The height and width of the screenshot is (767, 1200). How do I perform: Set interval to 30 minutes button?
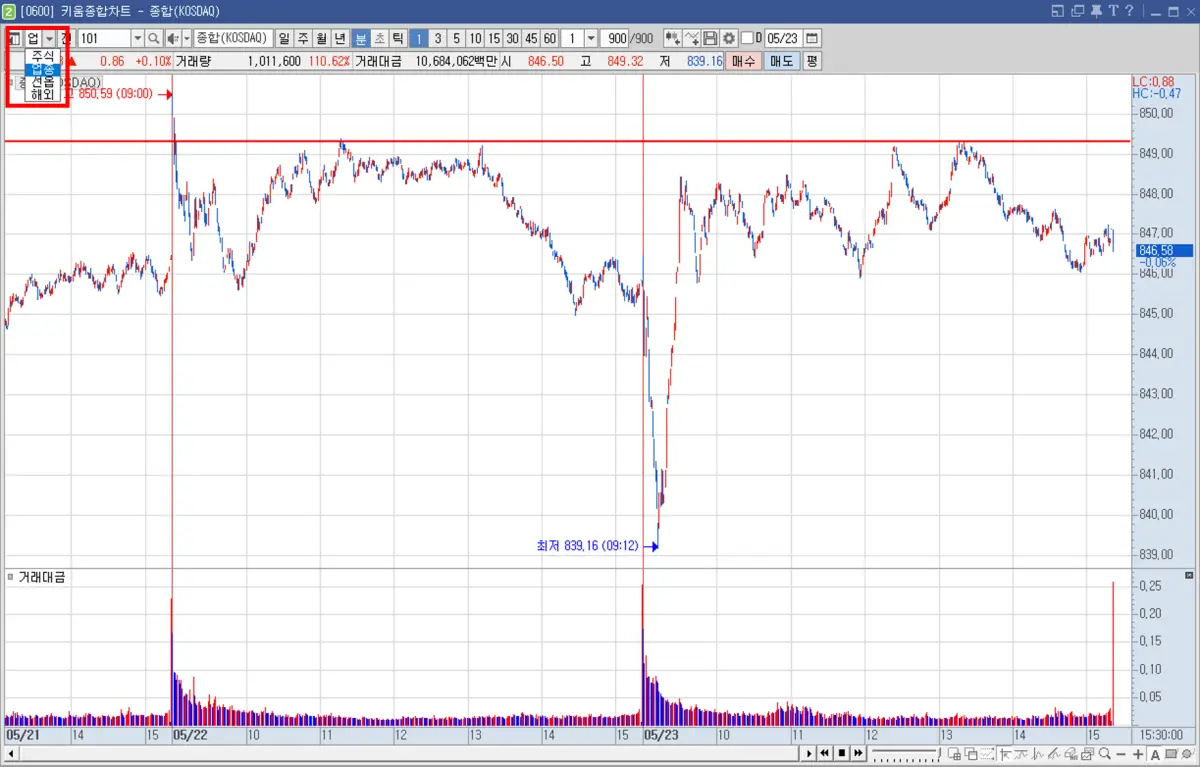tap(512, 38)
